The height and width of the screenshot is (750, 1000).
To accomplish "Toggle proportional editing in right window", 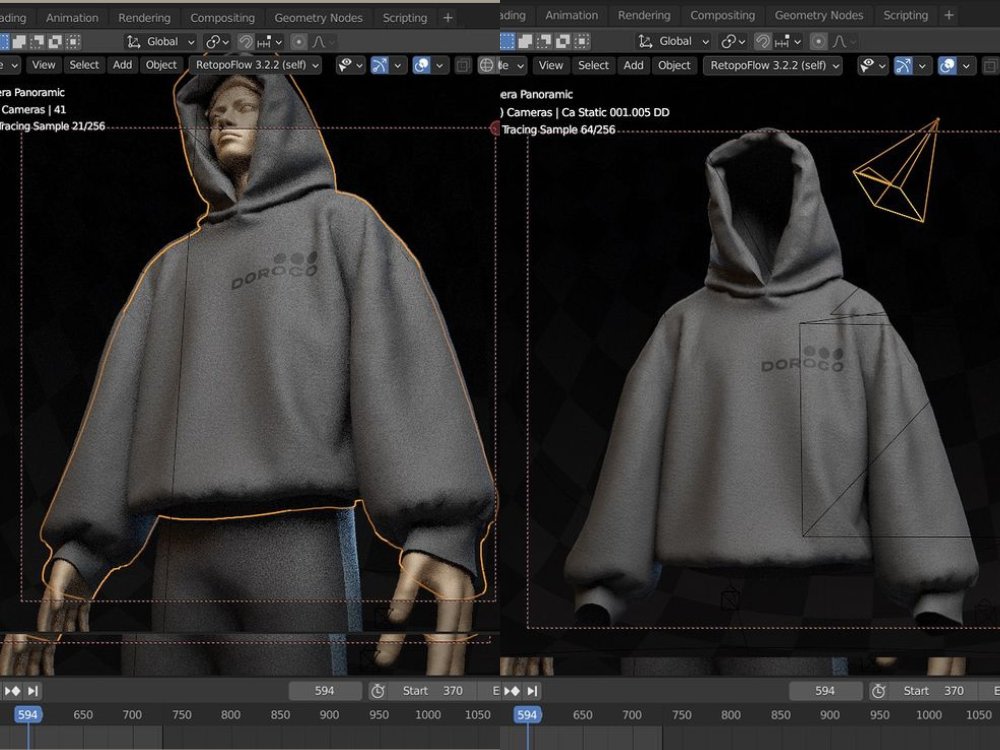I will pyautogui.click(x=818, y=41).
